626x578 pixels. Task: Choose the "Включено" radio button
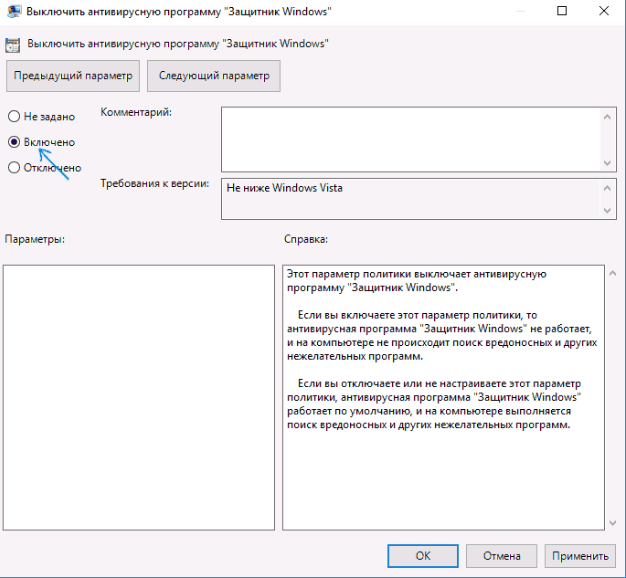[14, 143]
